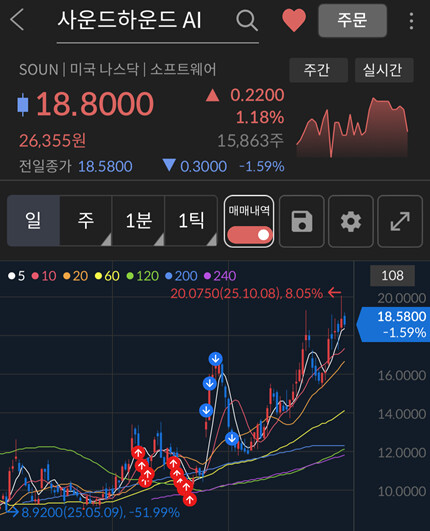Select the lowest blue sell arrow marker
Screen dimensions: 430x531
(x=232, y=439)
